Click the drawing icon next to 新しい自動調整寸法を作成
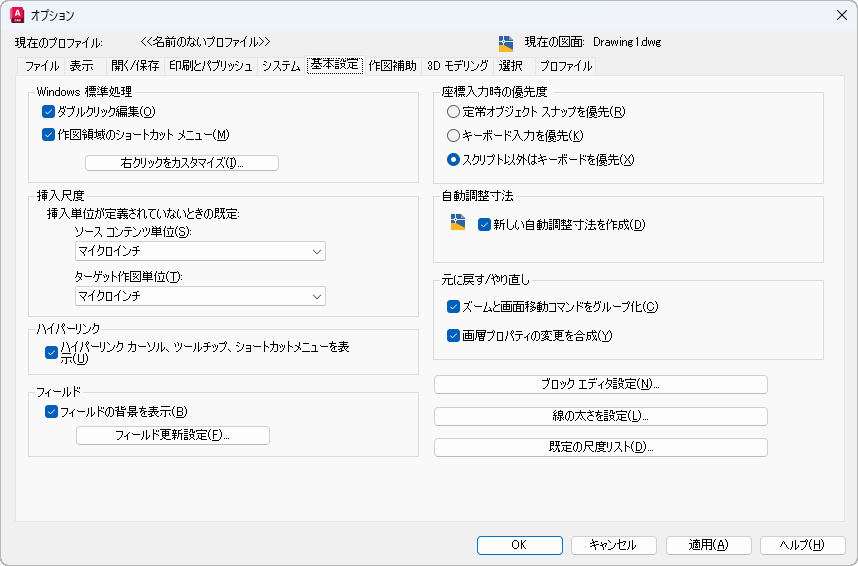The image size is (858, 566). [457, 222]
